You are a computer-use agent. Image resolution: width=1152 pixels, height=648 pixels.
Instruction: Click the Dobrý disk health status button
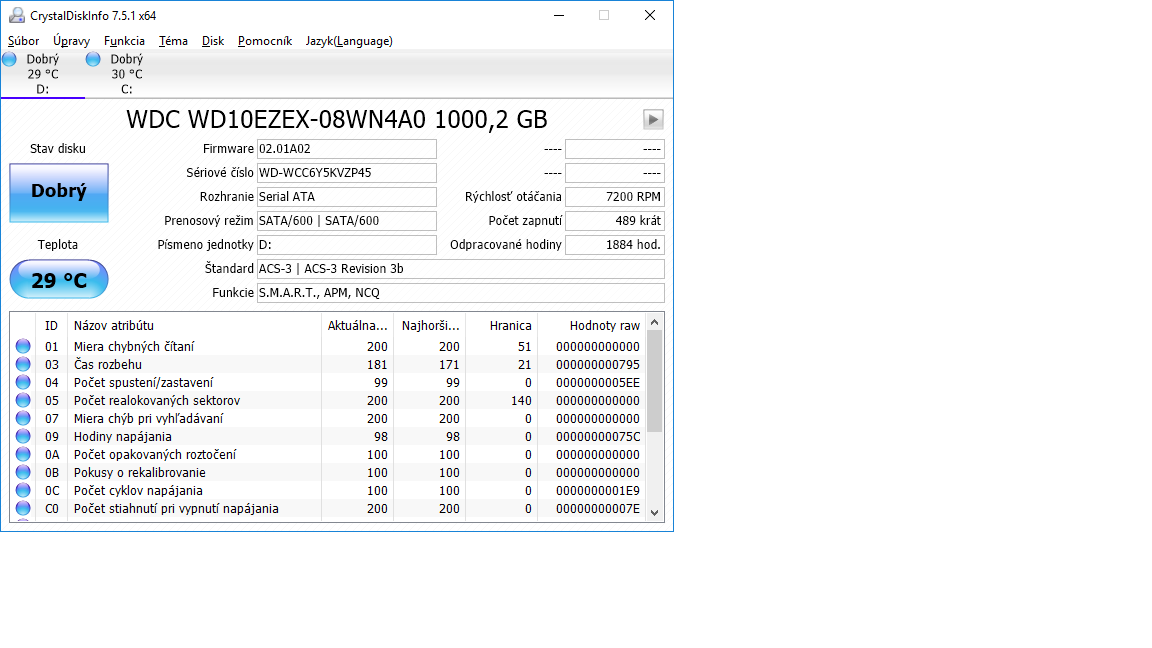[x=59, y=192]
